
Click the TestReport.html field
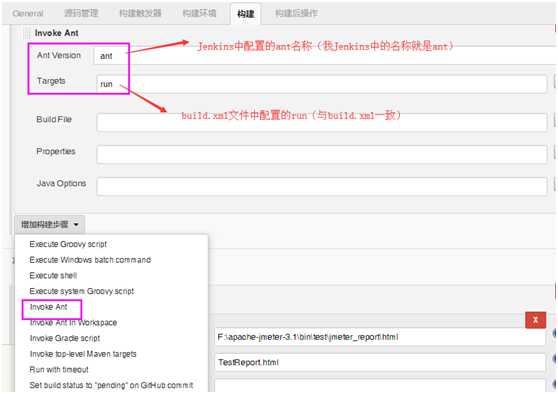(380, 362)
